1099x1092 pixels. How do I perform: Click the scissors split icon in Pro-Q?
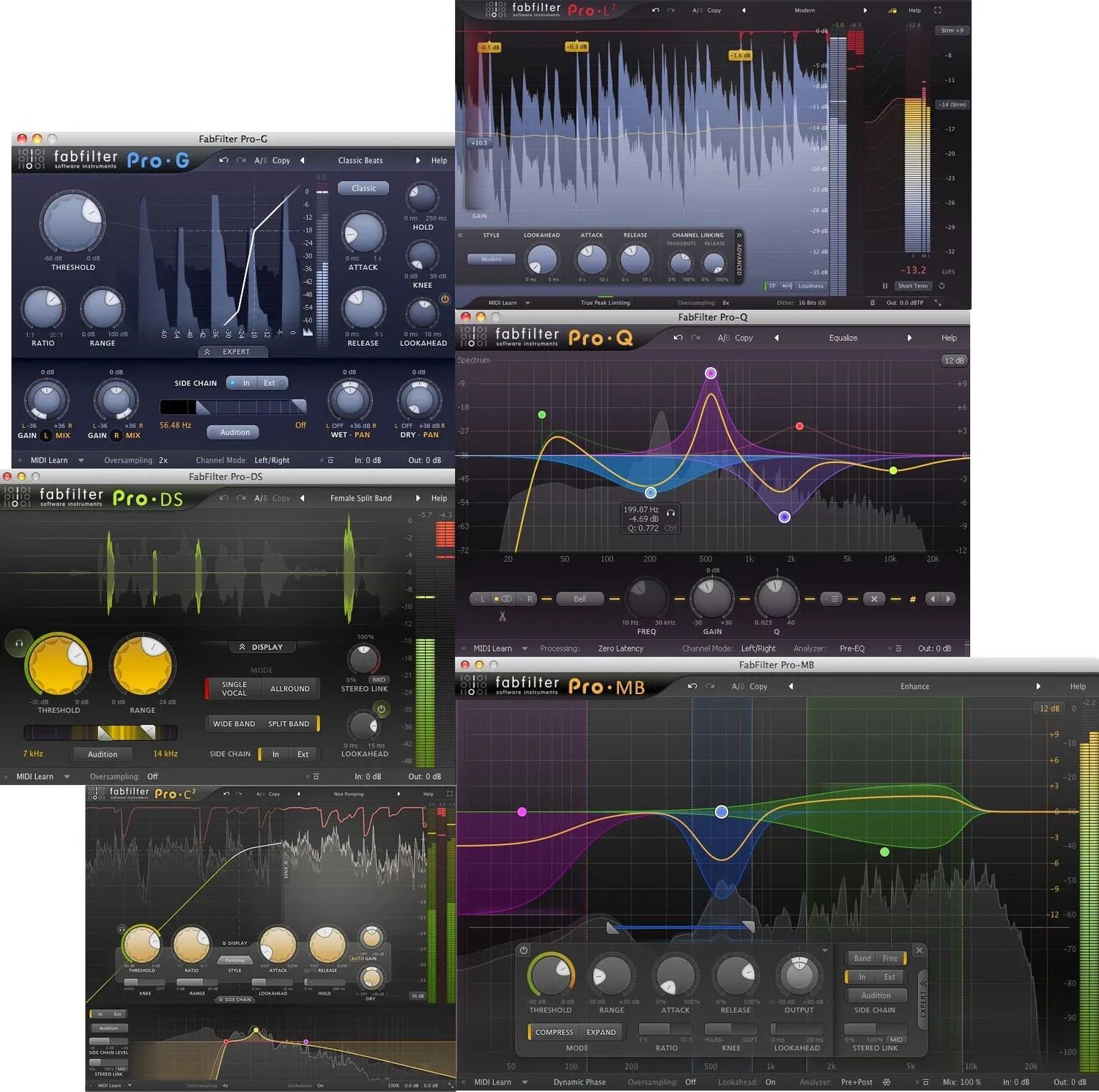503,616
